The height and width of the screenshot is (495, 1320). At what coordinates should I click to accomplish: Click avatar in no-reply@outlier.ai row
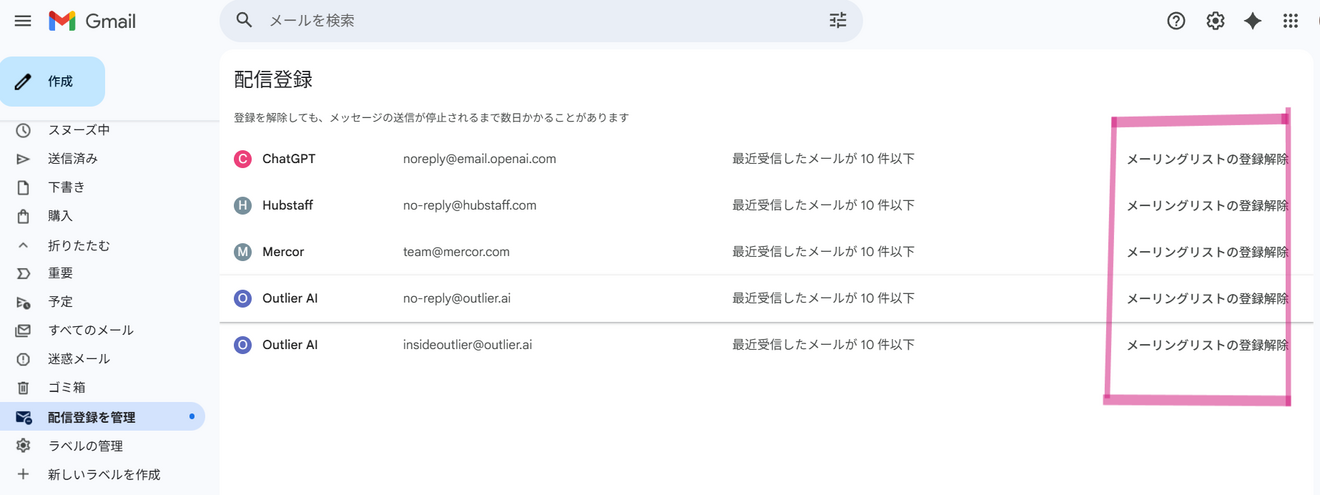click(242, 298)
